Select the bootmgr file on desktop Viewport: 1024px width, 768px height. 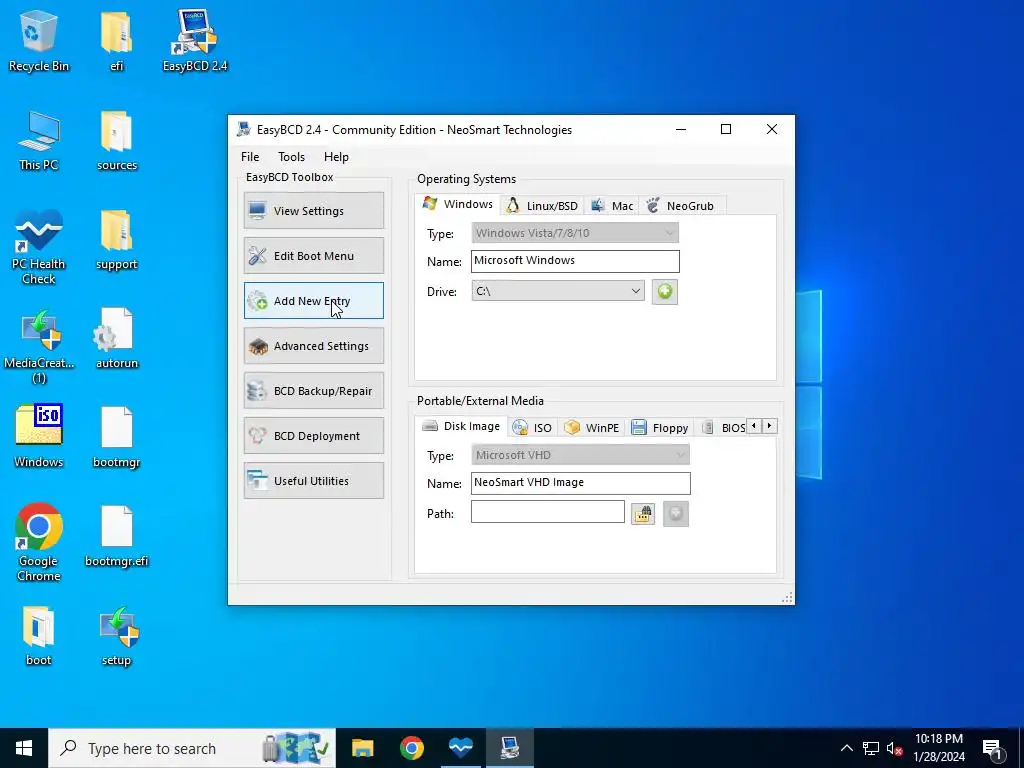pos(116,436)
